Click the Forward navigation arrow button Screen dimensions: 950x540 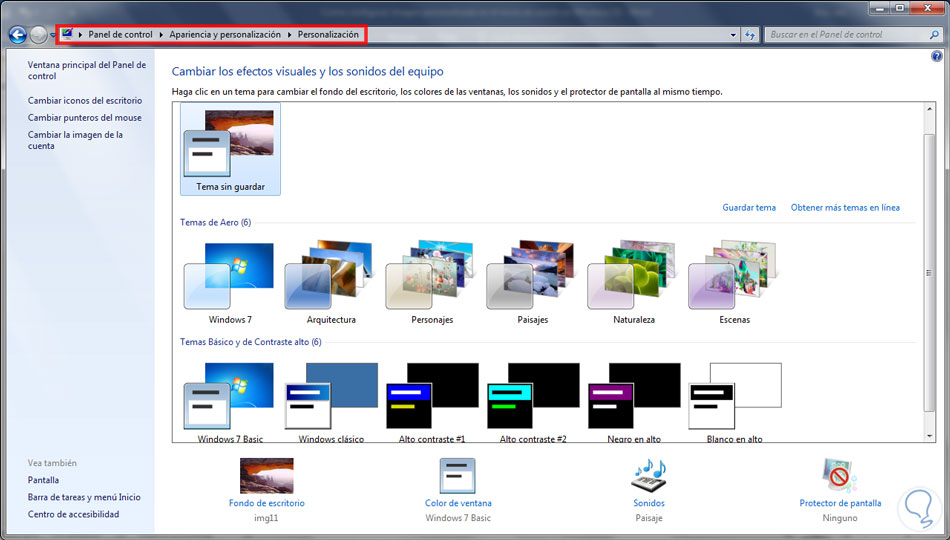pyautogui.click(x=38, y=35)
